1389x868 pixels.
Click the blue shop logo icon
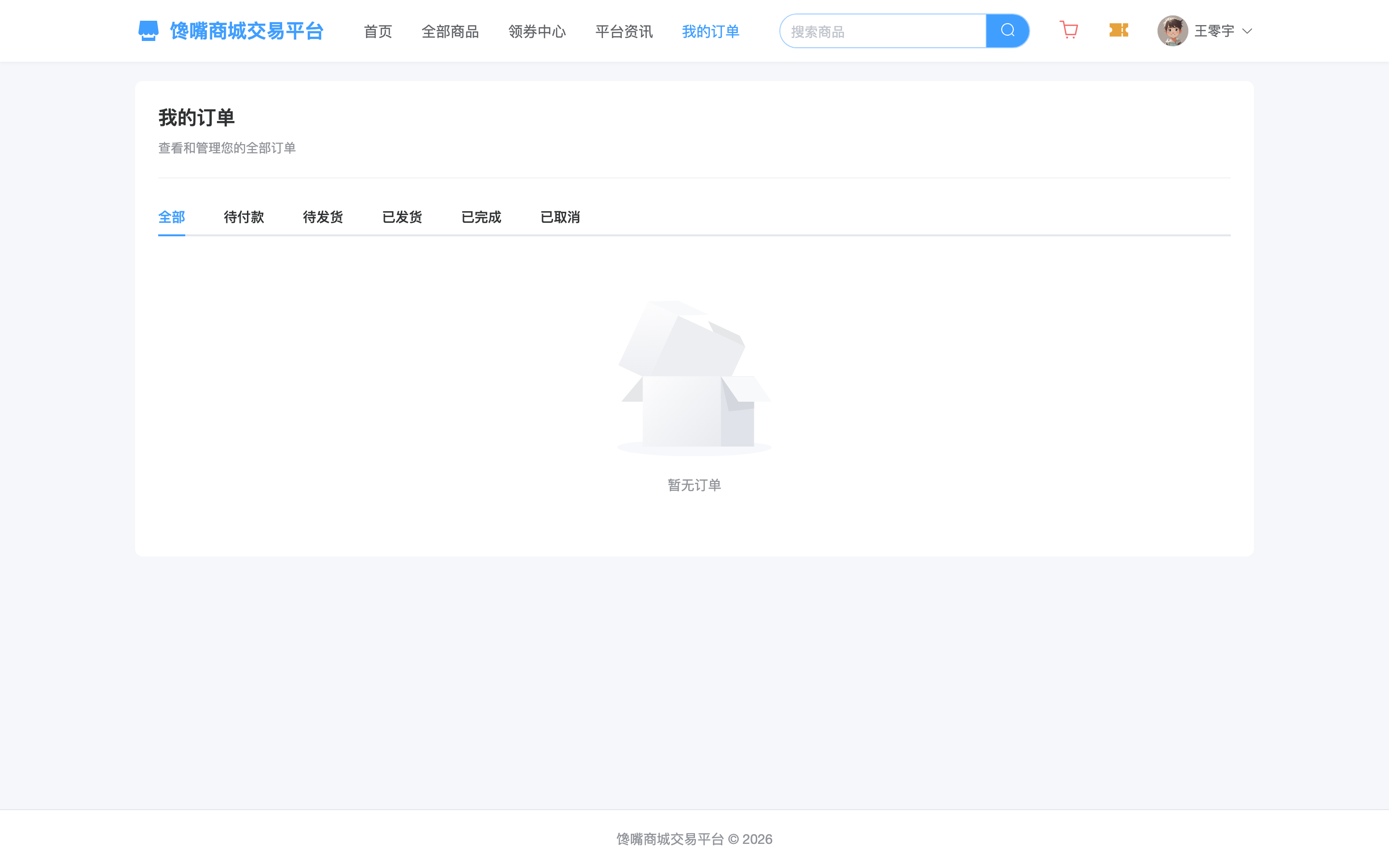pos(148,31)
